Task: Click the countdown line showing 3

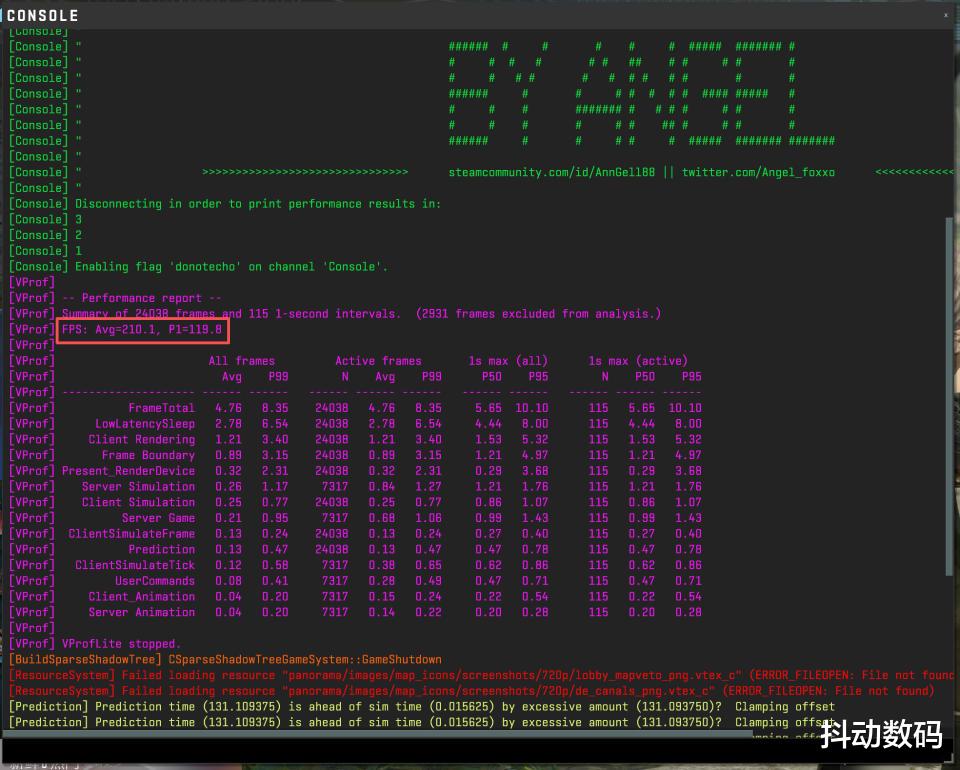Action: (x=45, y=219)
